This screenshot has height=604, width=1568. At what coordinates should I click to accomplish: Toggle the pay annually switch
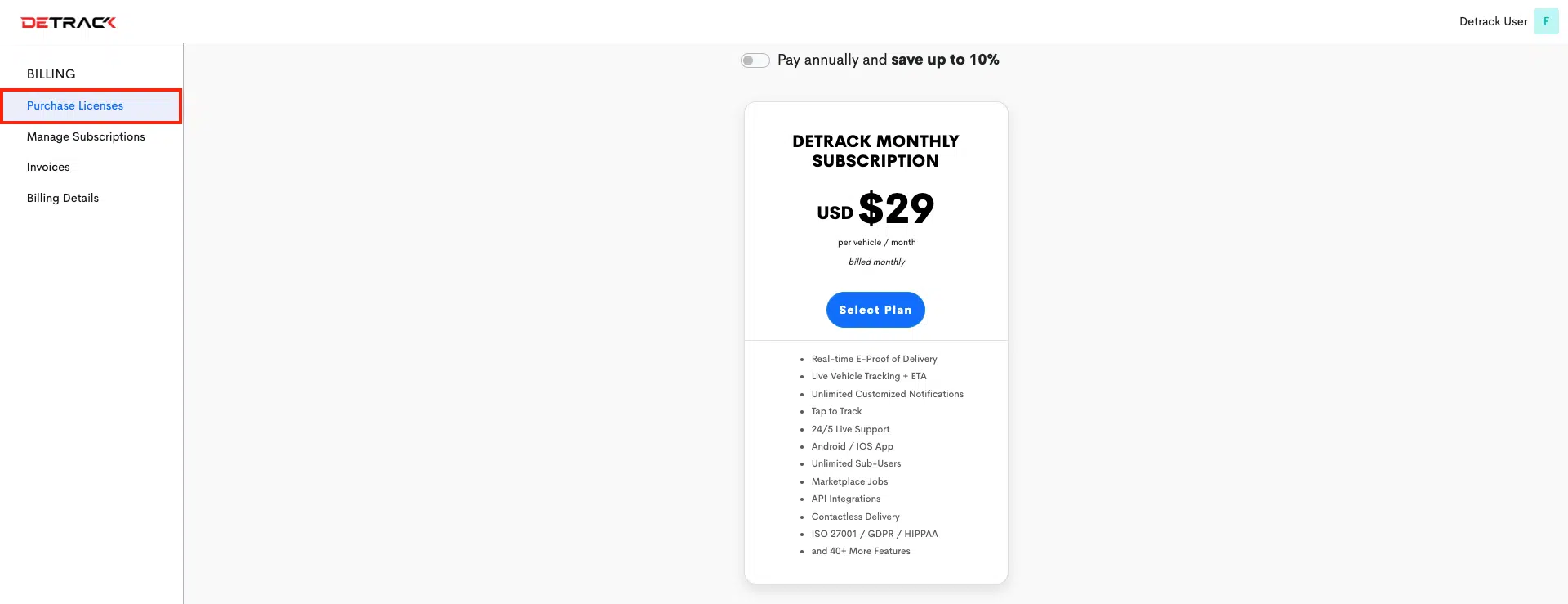click(755, 60)
